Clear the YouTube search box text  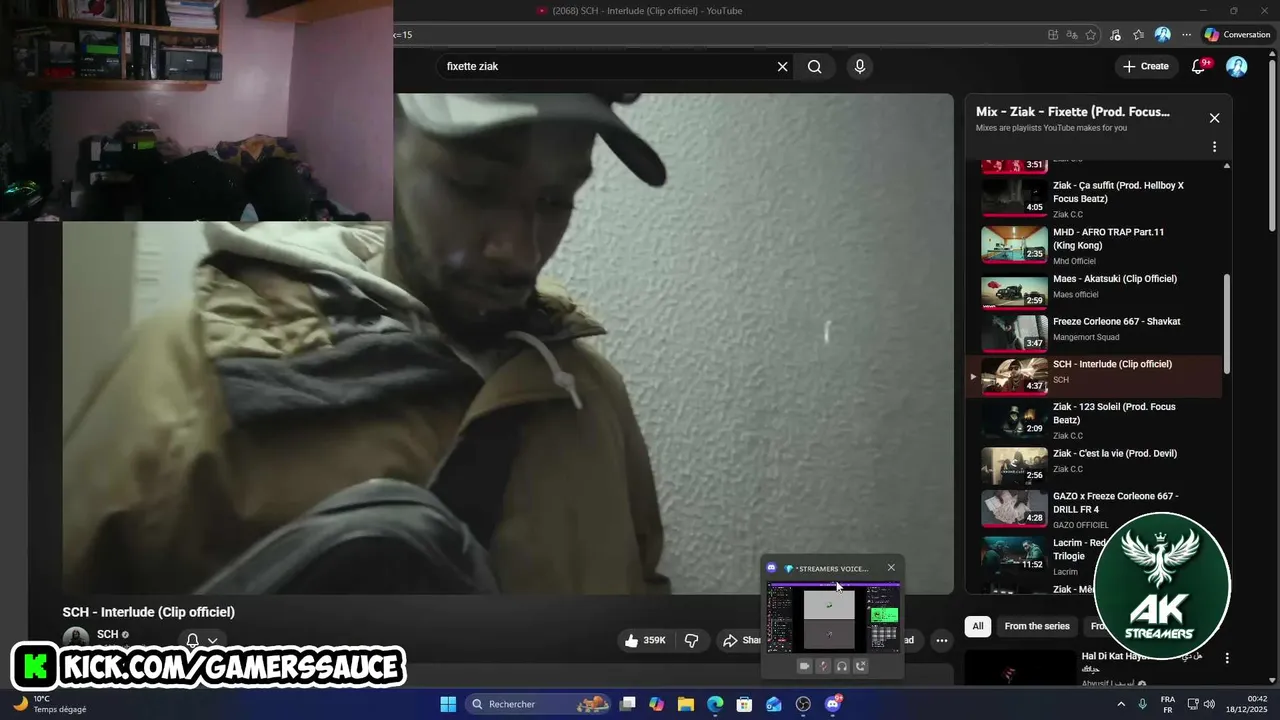pyautogui.click(x=782, y=66)
